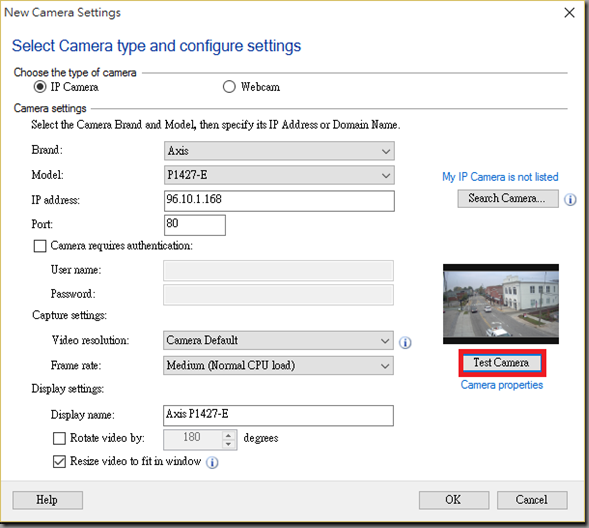Screen dimensions: 589x528
Task: Click info icon next to Search Camera
Action: (x=570, y=199)
